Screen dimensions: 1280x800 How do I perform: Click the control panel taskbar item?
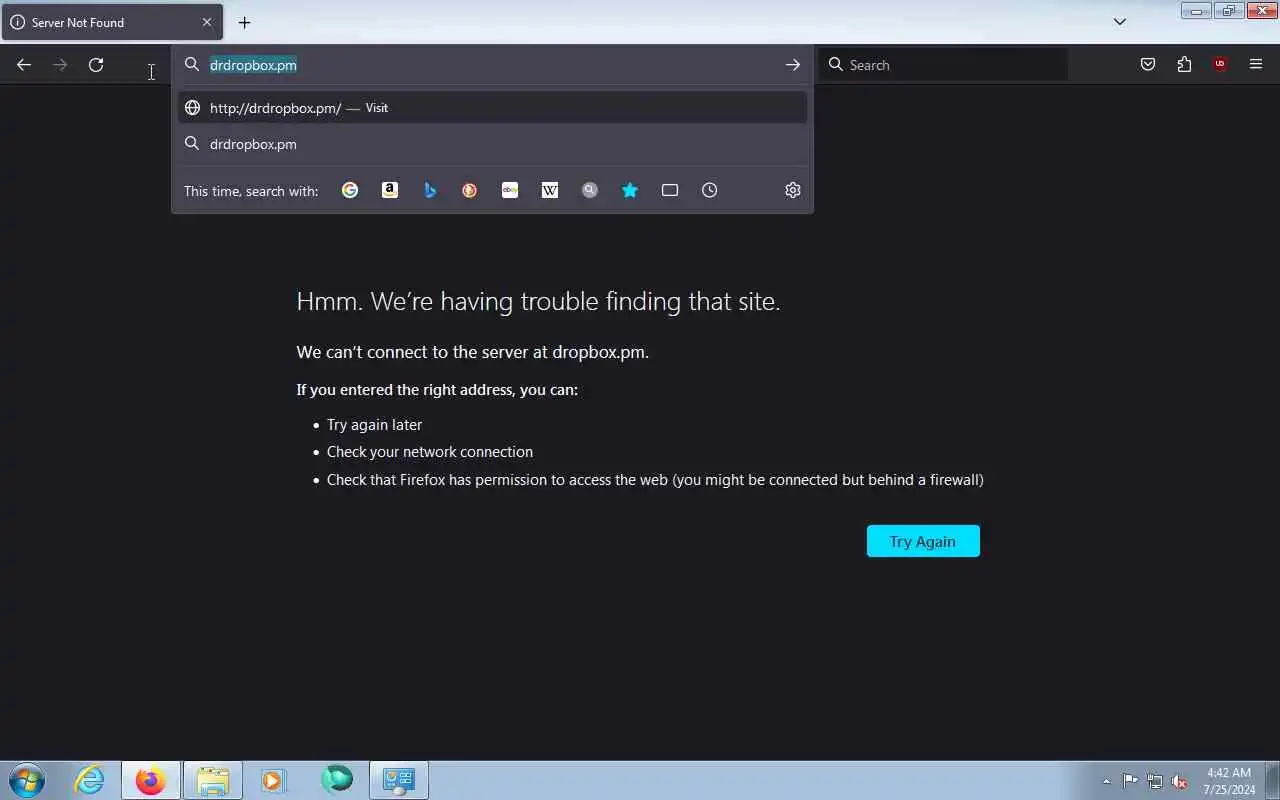[x=399, y=780]
